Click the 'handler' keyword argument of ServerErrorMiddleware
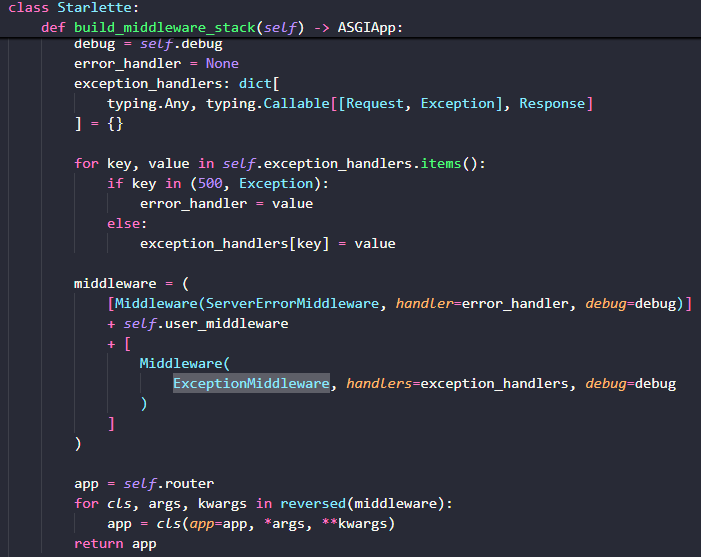Screen dimensions: 701x557 tap(424, 304)
